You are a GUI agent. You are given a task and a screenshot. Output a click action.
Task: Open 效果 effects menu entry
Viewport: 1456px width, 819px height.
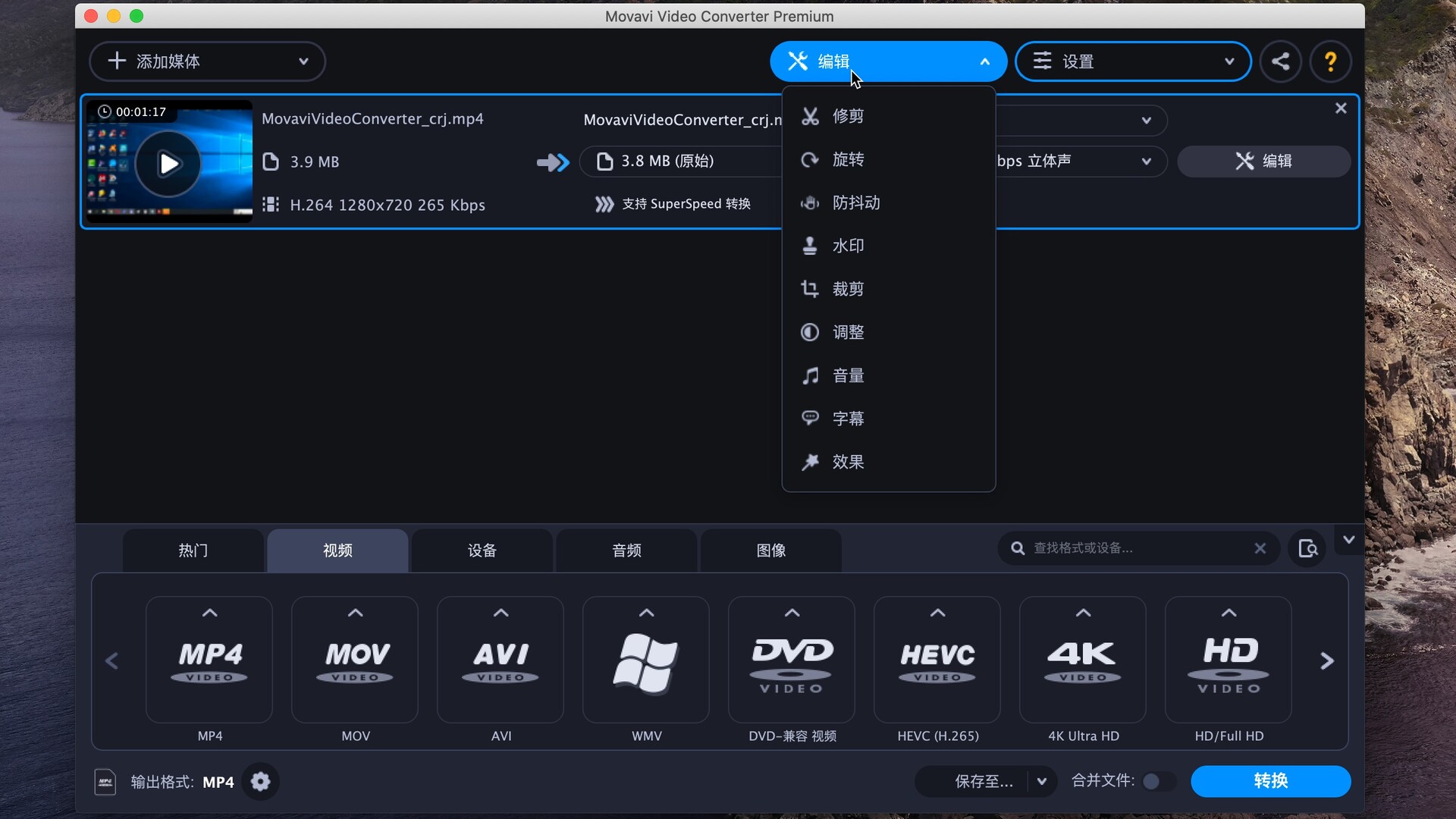coord(888,462)
